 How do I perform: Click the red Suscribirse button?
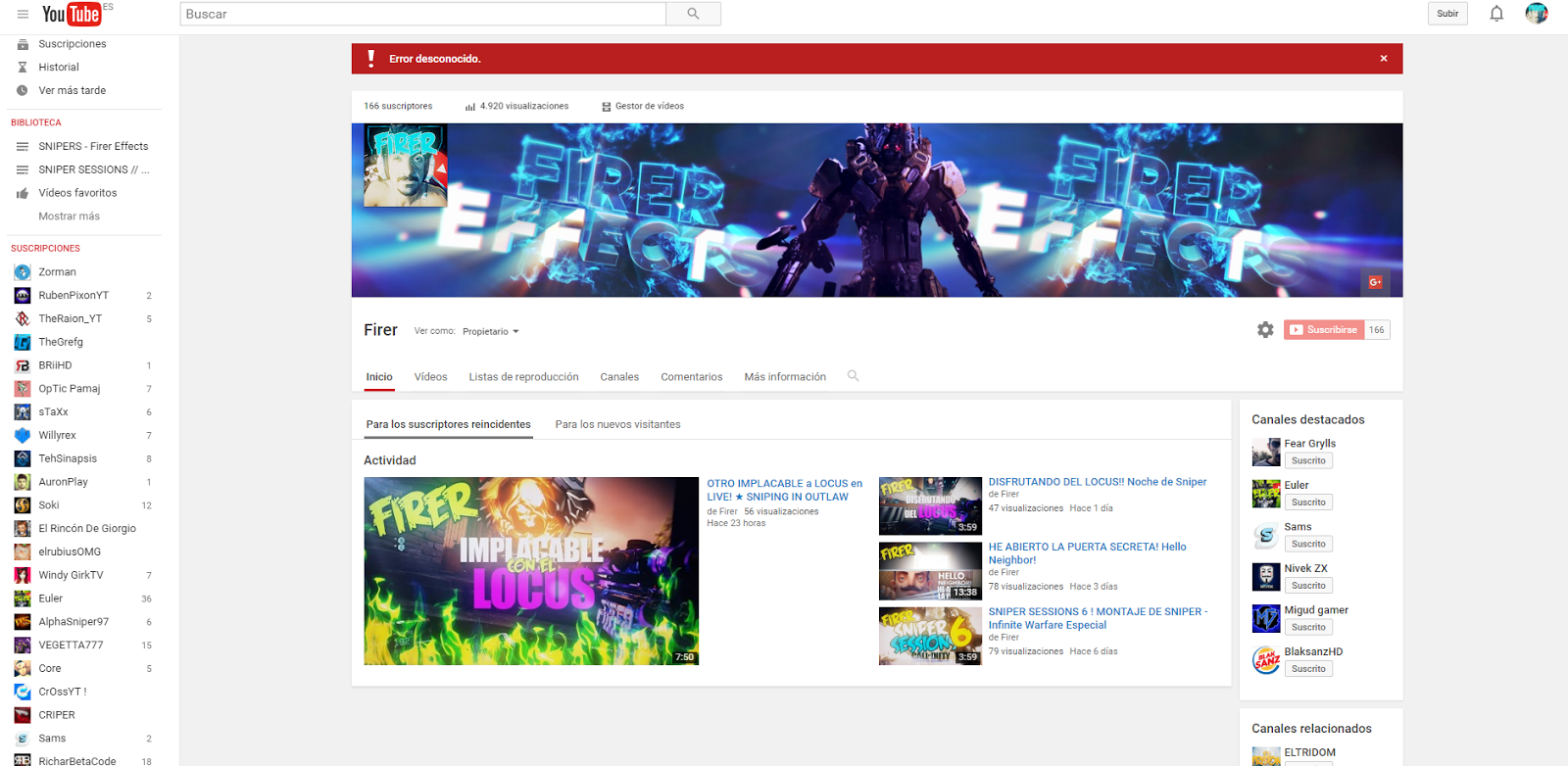pyautogui.click(x=1324, y=330)
